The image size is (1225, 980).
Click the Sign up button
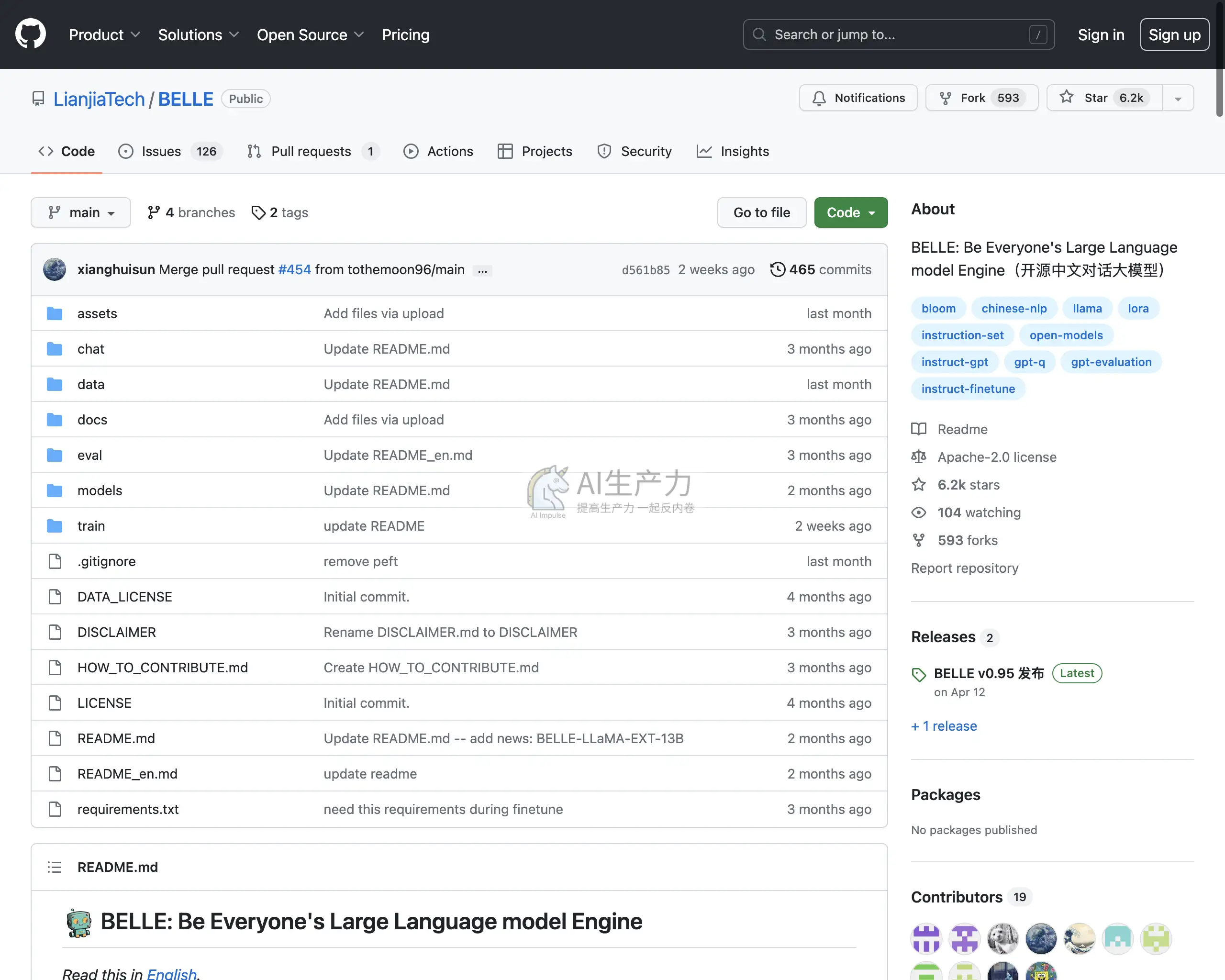(x=1174, y=34)
